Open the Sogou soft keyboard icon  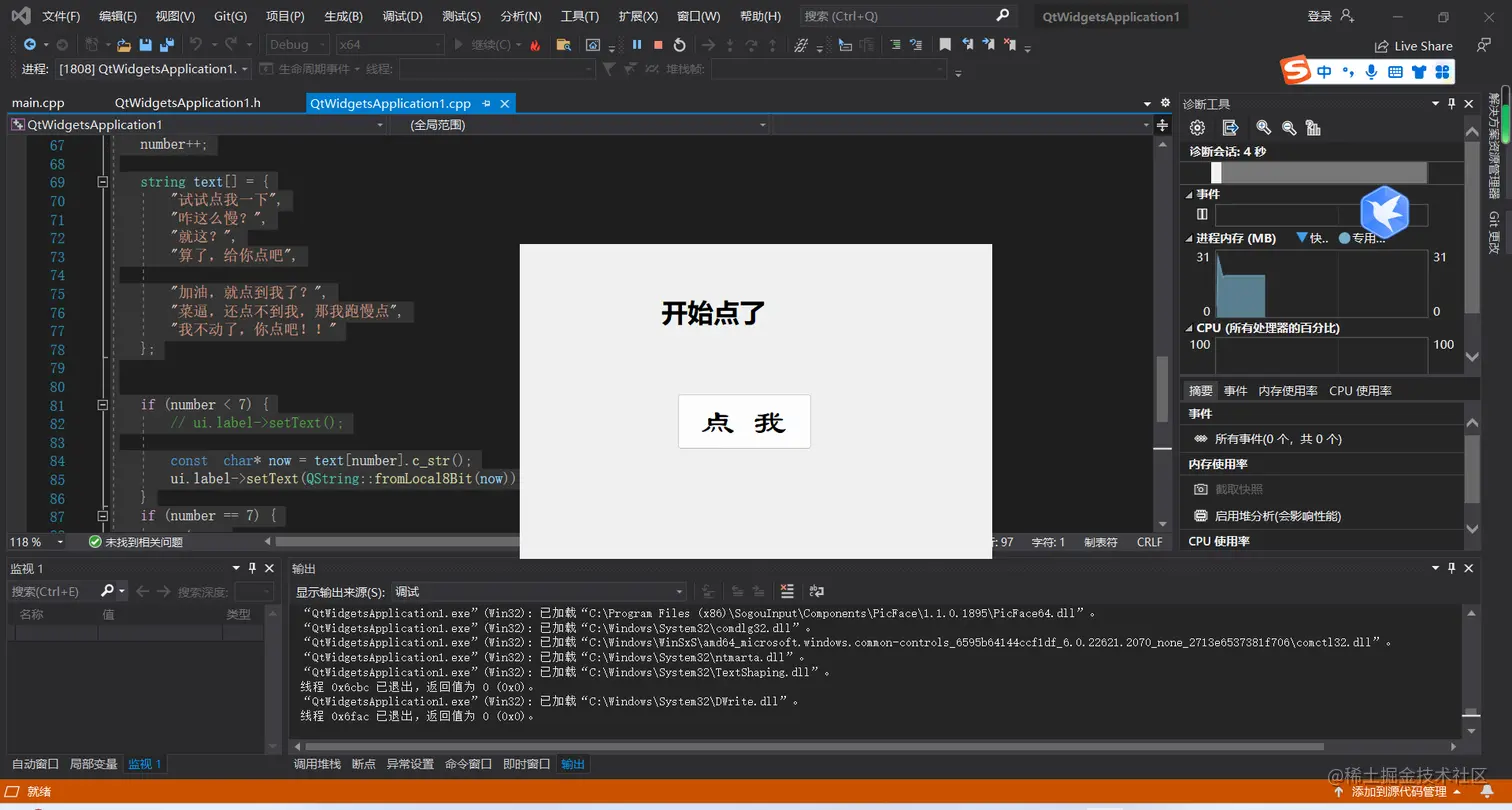(1396, 72)
